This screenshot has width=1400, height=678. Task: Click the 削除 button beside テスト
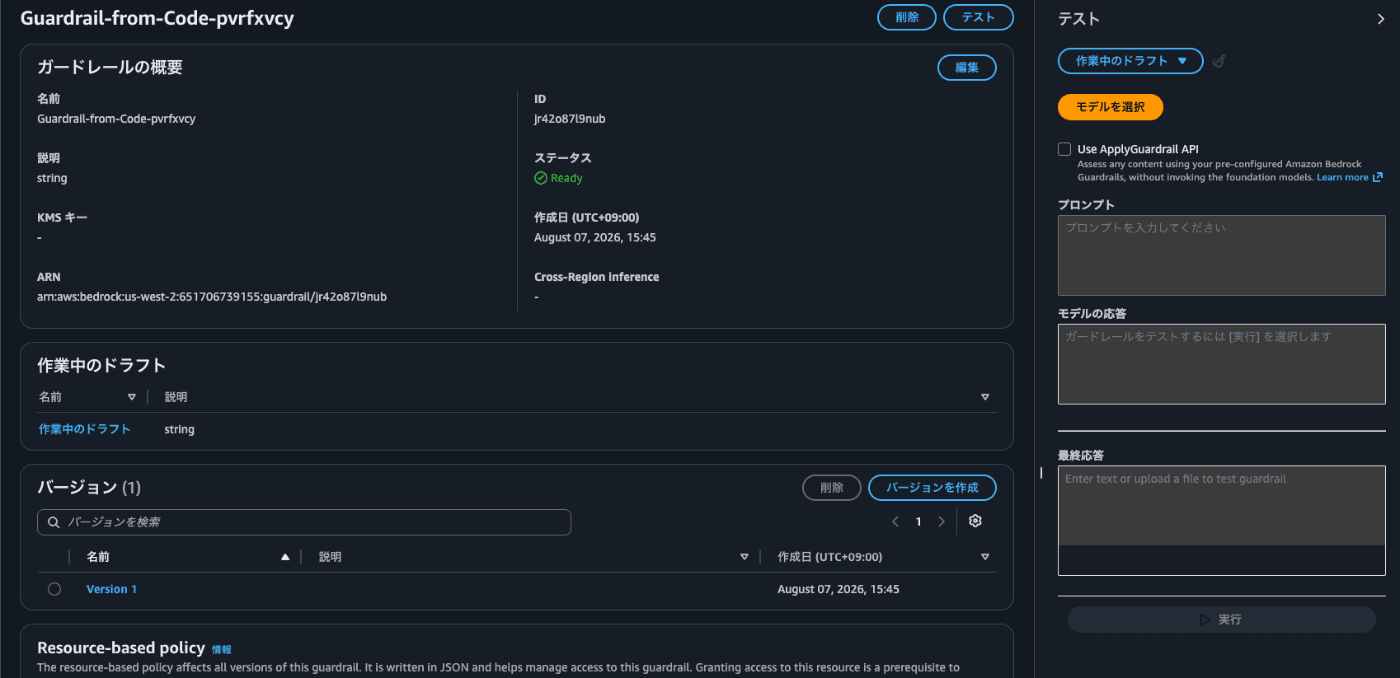coord(907,17)
